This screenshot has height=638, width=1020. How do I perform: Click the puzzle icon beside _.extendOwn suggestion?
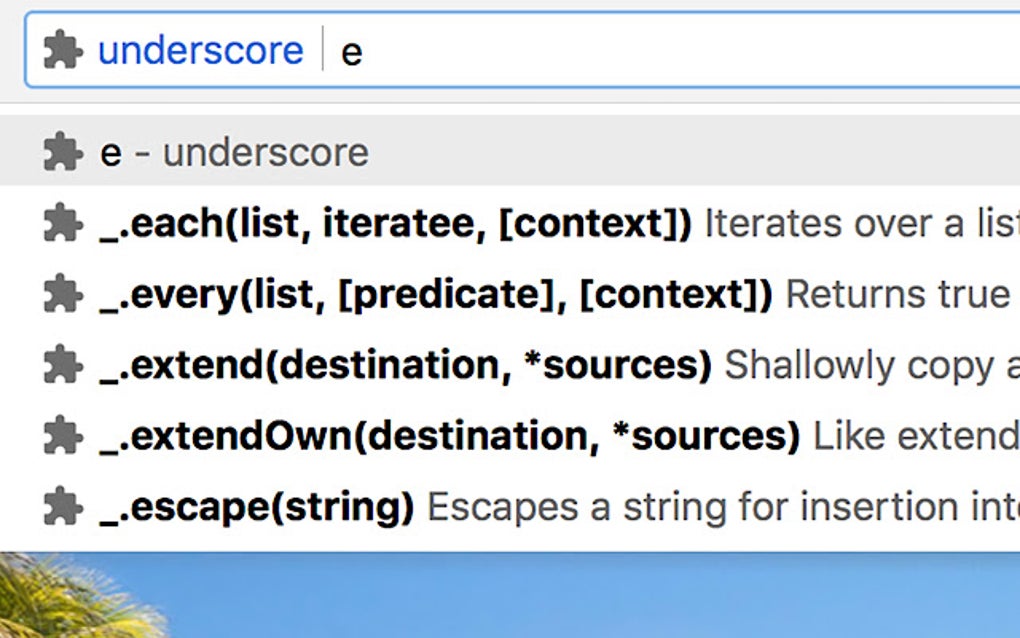tap(63, 435)
